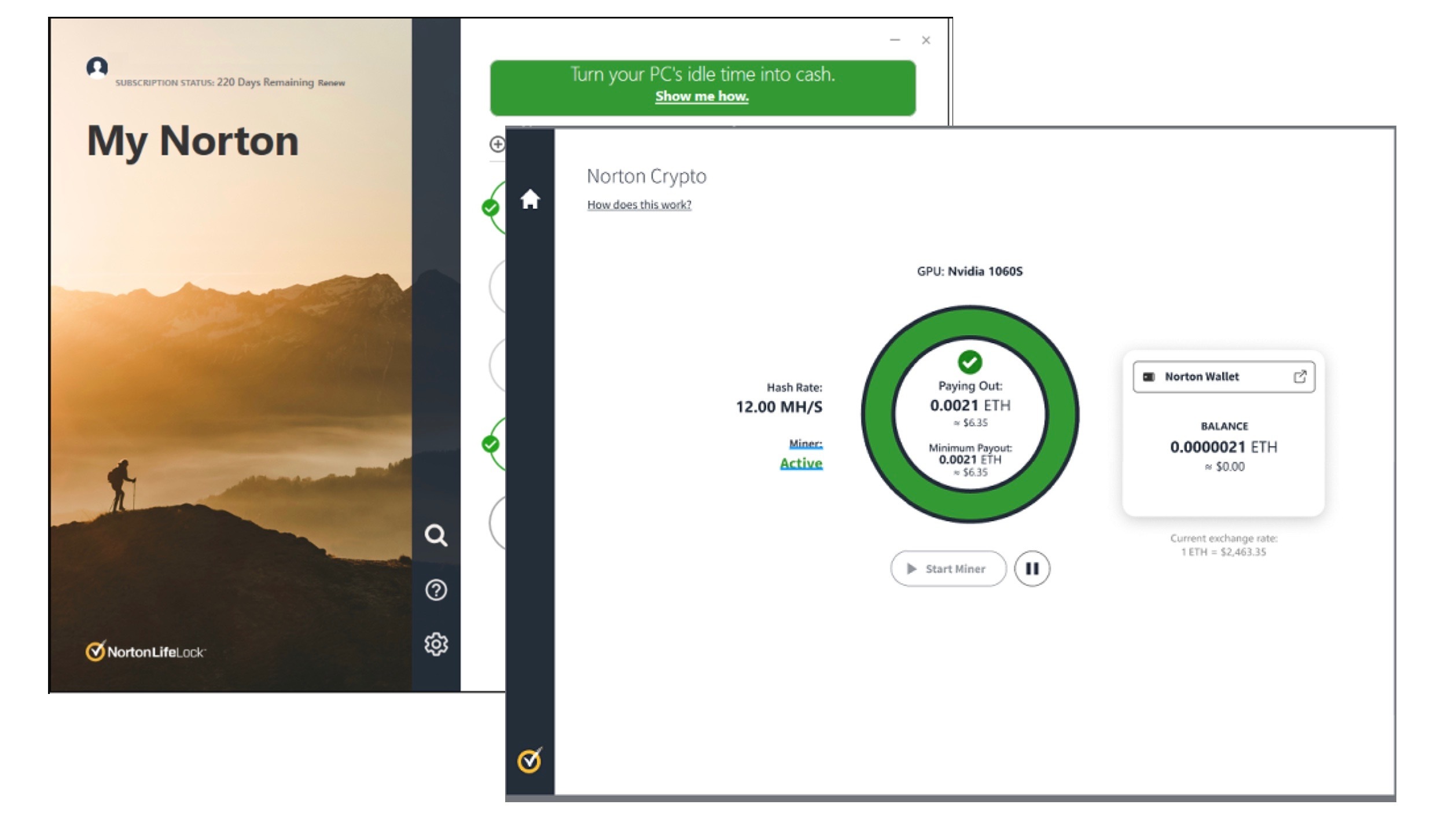Click the search icon in sidebar
The image size is (1456, 819).
tap(437, 534)
